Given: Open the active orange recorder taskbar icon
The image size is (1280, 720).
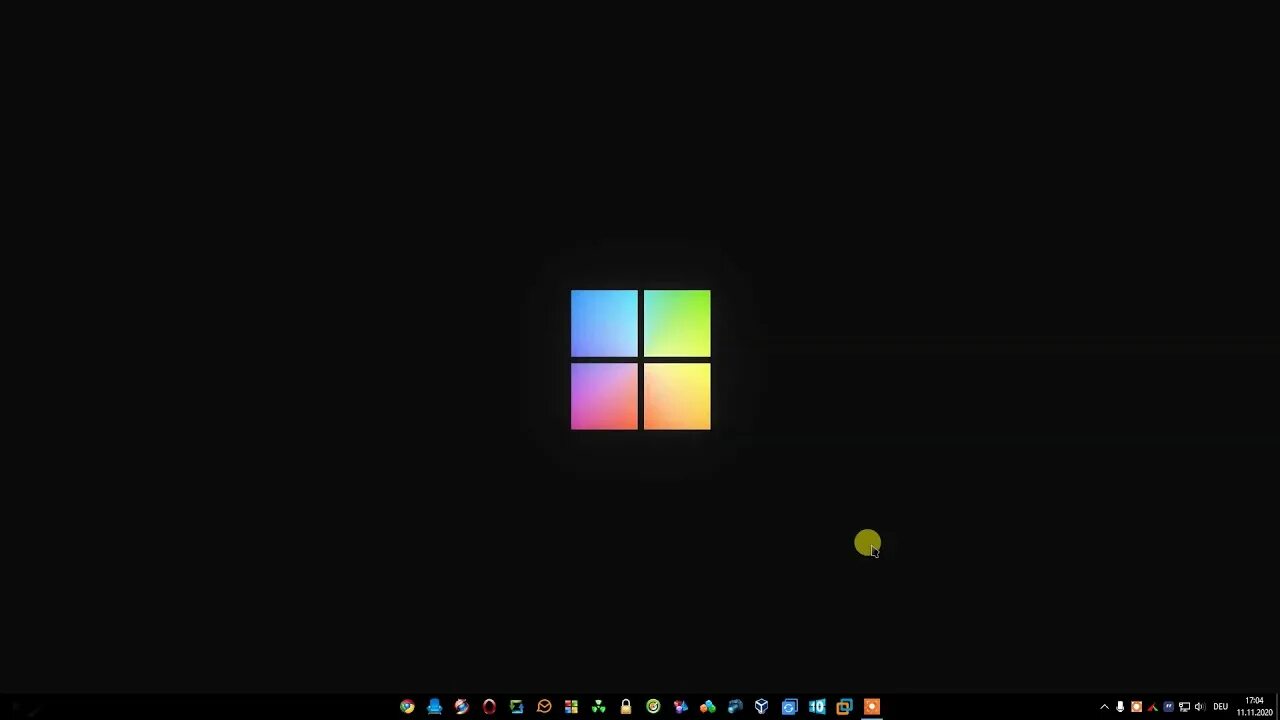Looking at the screenshot, I should tap(872, 706).
